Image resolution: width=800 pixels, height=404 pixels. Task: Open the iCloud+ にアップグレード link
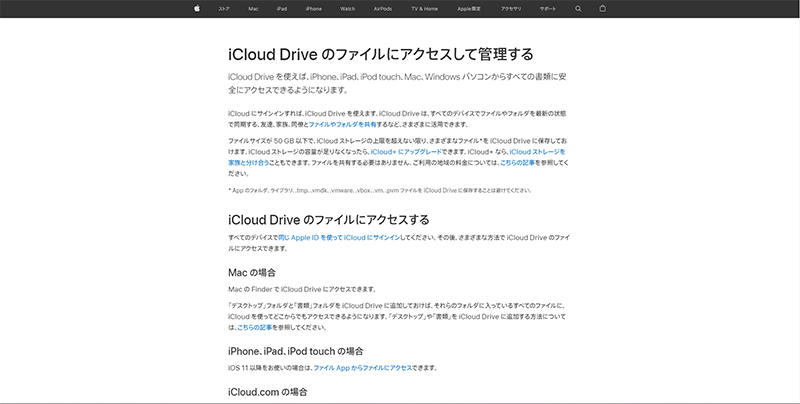coord(406,152)
